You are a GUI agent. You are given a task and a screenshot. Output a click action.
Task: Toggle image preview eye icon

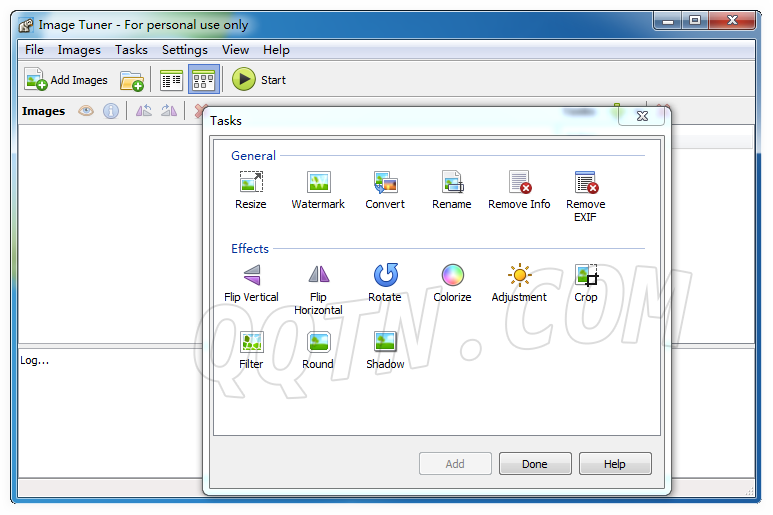[86, 111]
